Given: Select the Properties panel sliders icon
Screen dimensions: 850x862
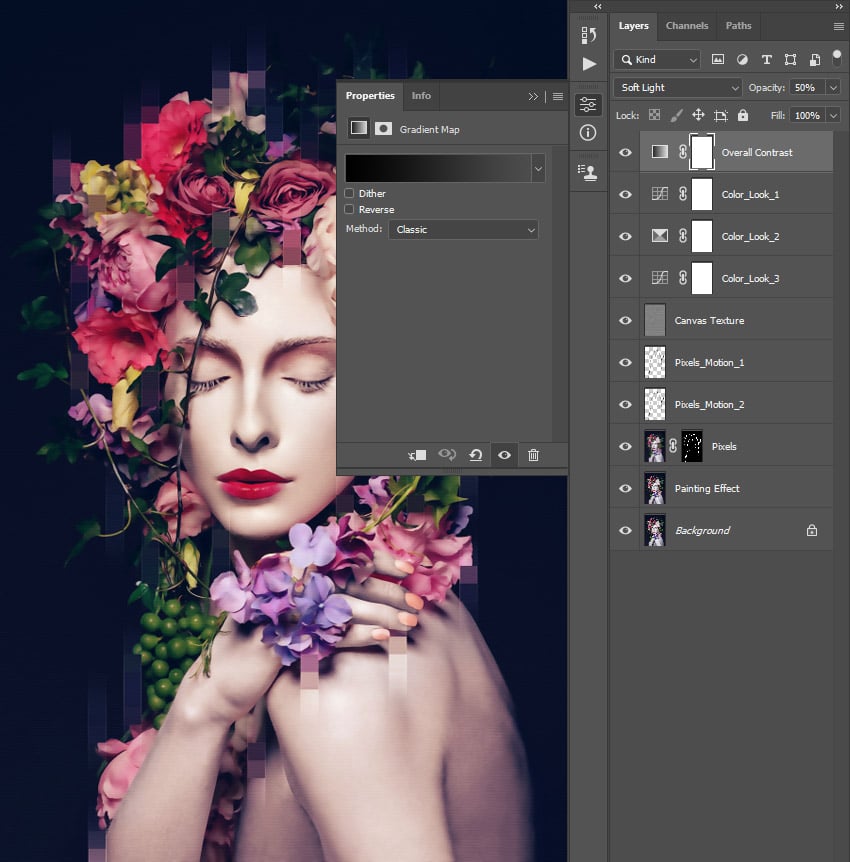Looking at the screenshot, I should click(x=588, y=103).
